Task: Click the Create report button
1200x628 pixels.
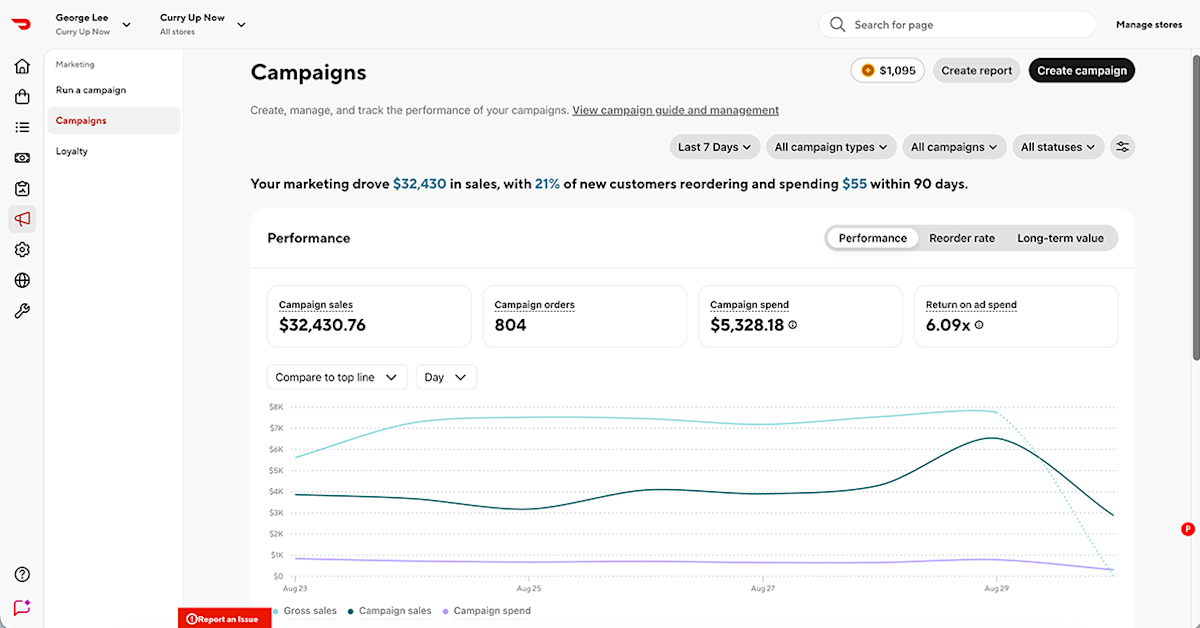Action: (977, 70)
